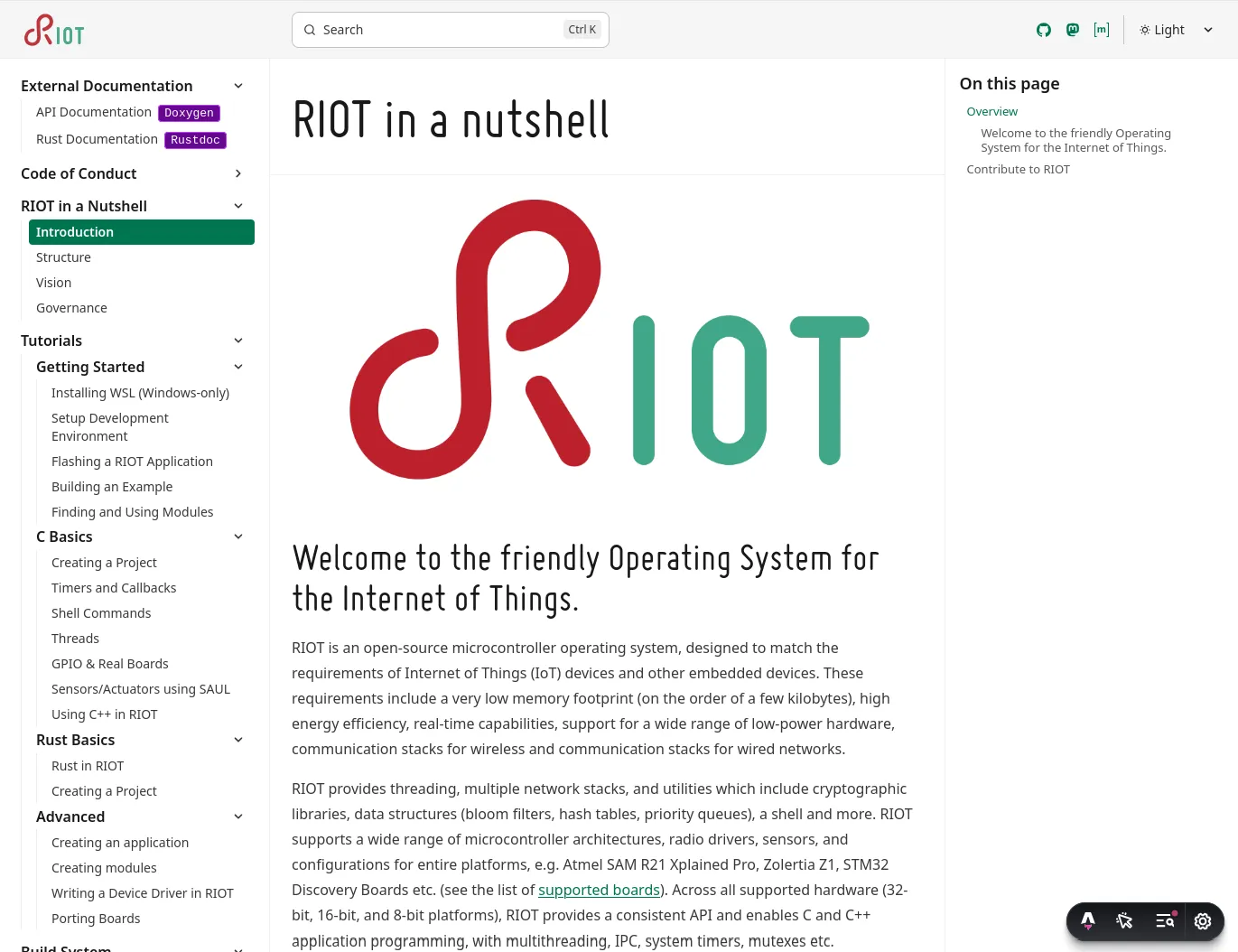
Task: Open the Light theme selector dropdown
Action: coord(1177,30)
